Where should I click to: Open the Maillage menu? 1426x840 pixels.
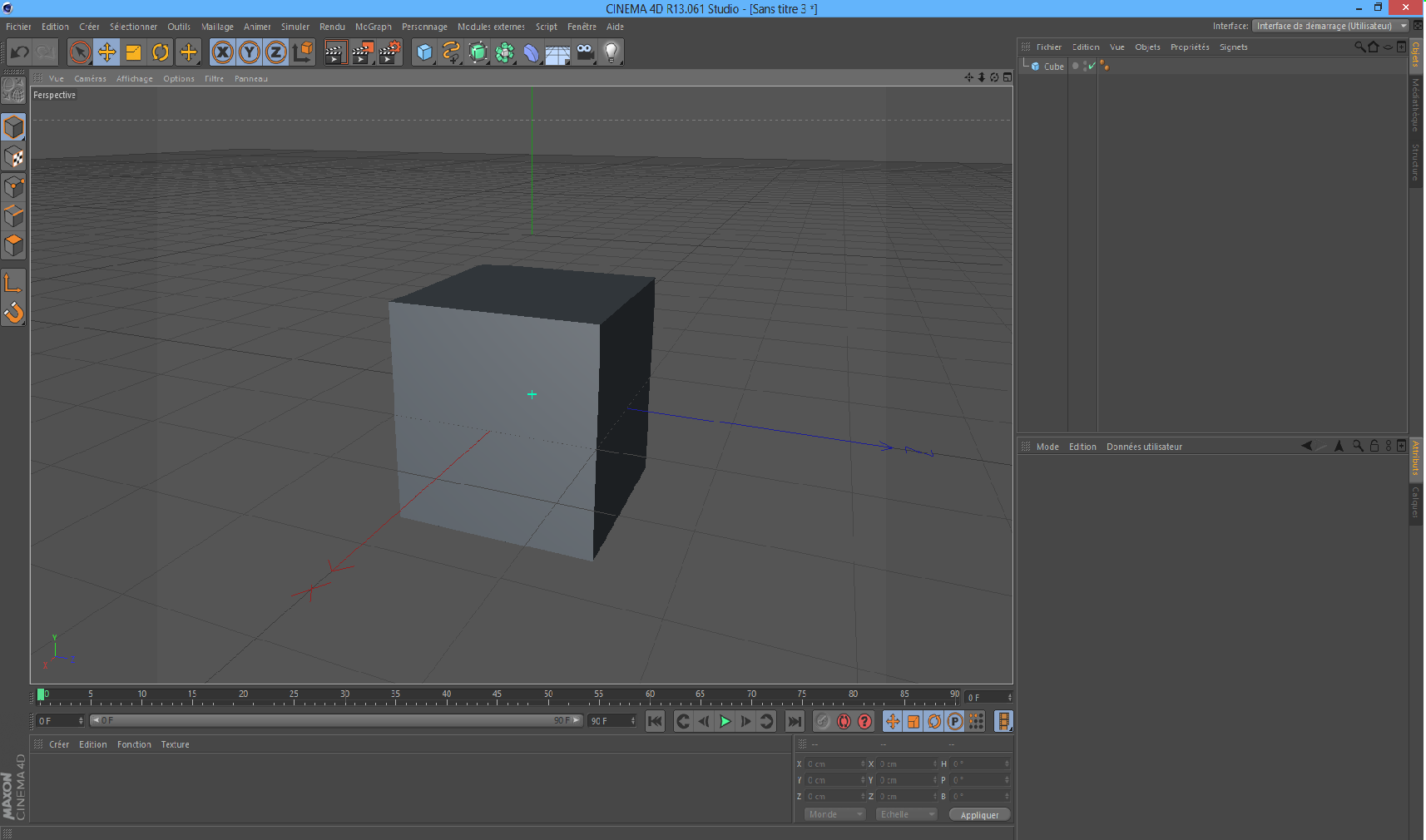(217, 27)
